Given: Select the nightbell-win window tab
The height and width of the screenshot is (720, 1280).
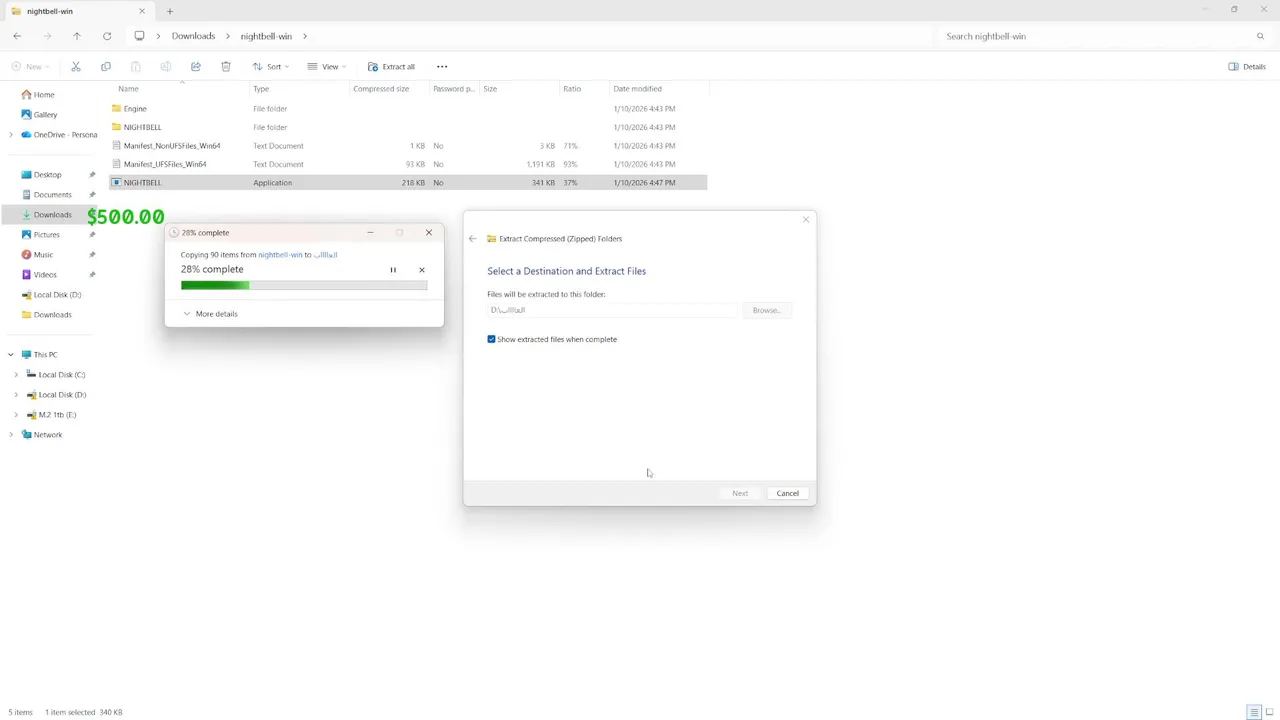Looking at the screenshot, I should 79,11.
